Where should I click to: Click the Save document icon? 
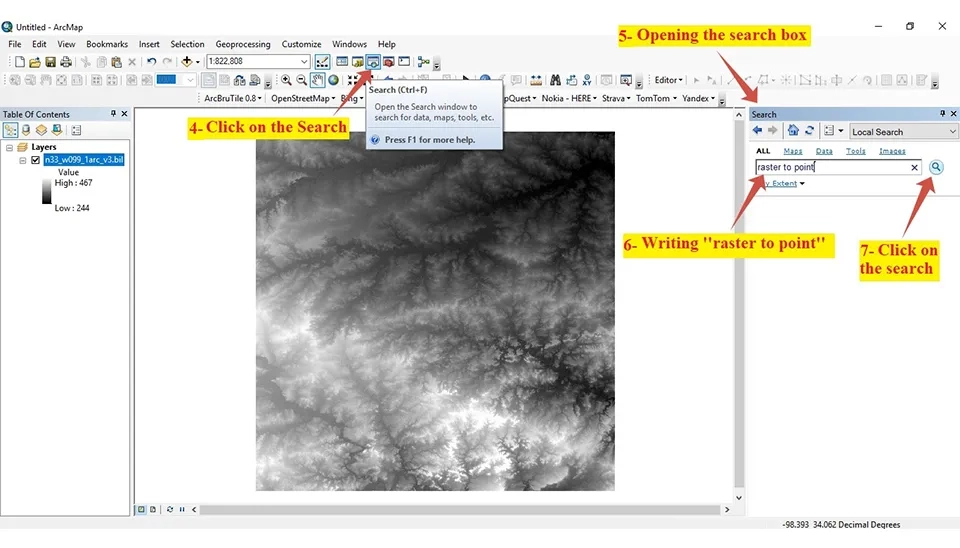coord(50,62)
